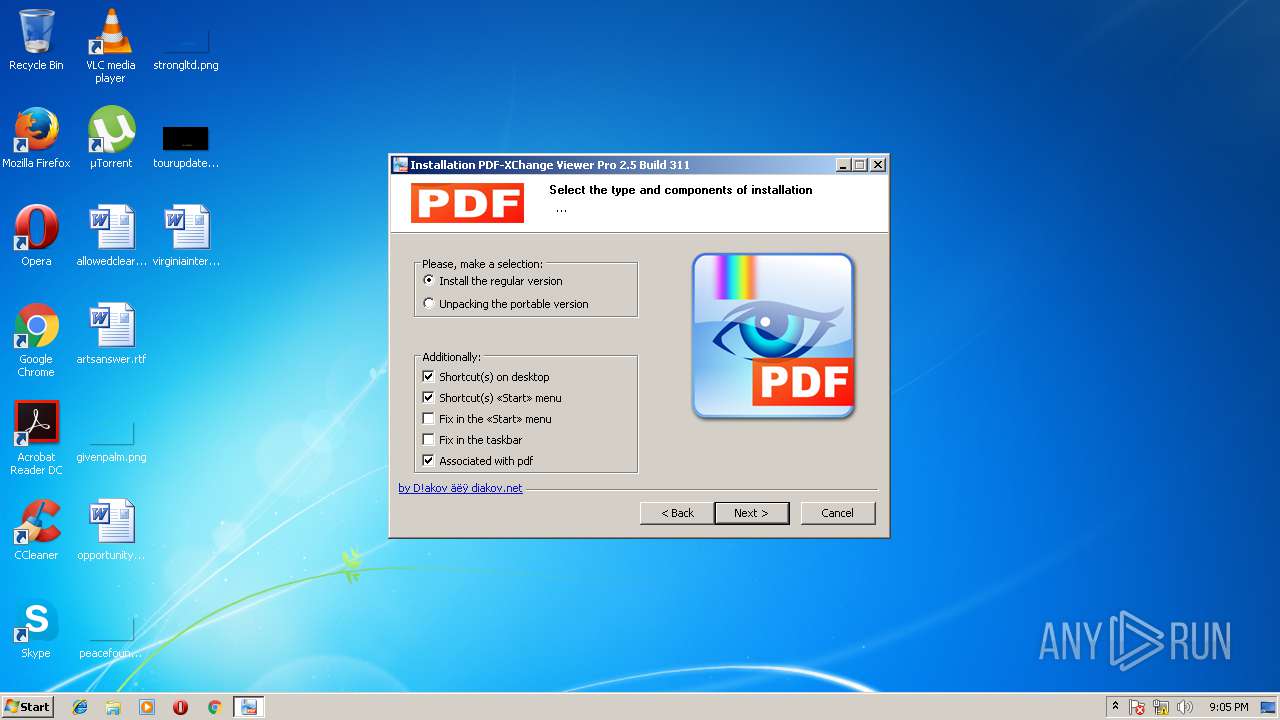Click the Action Center flag tray icon
The height and width of the screenshot is (720, 1280).
(1137, 707)
